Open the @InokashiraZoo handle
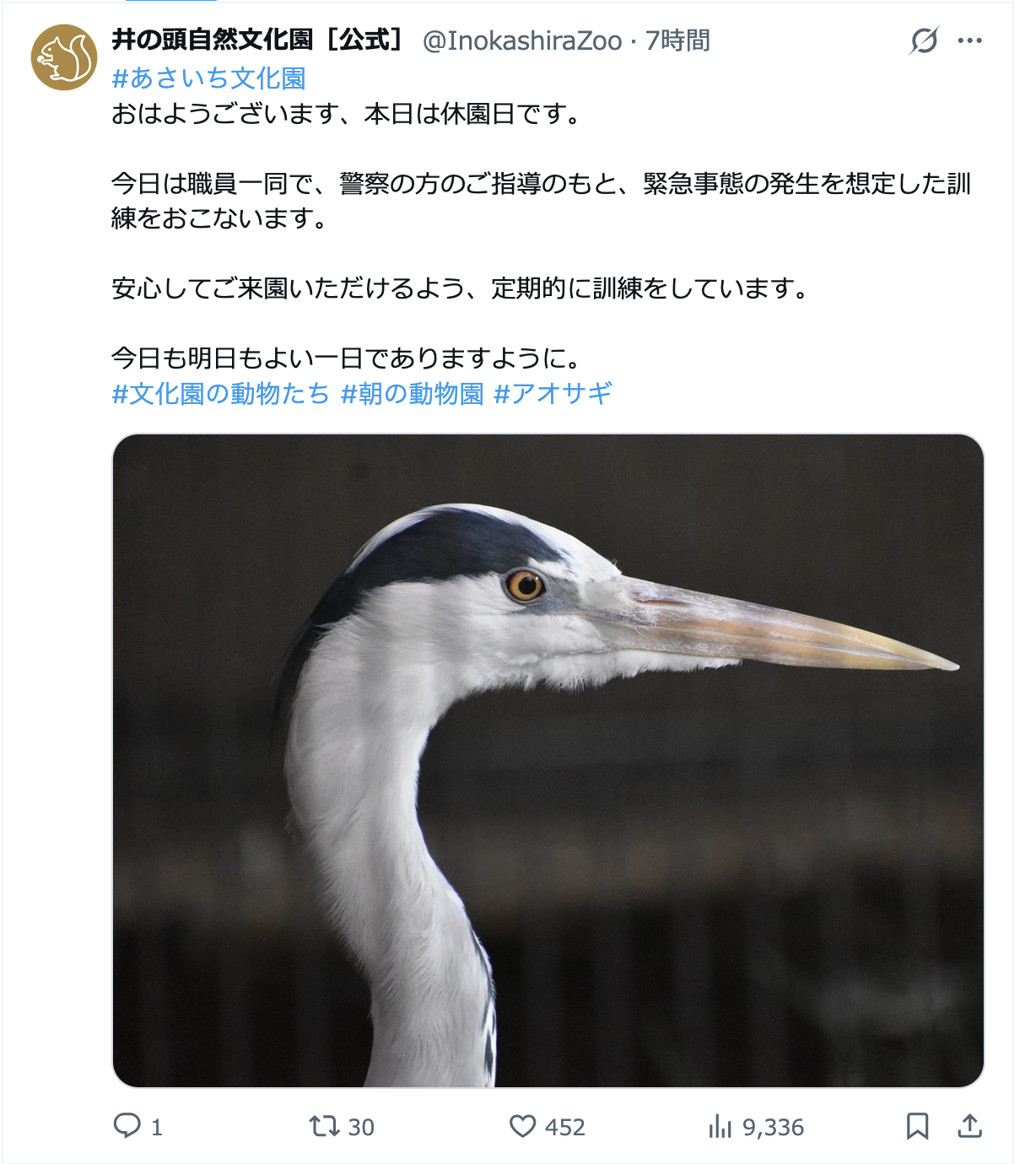 point(522,40)
